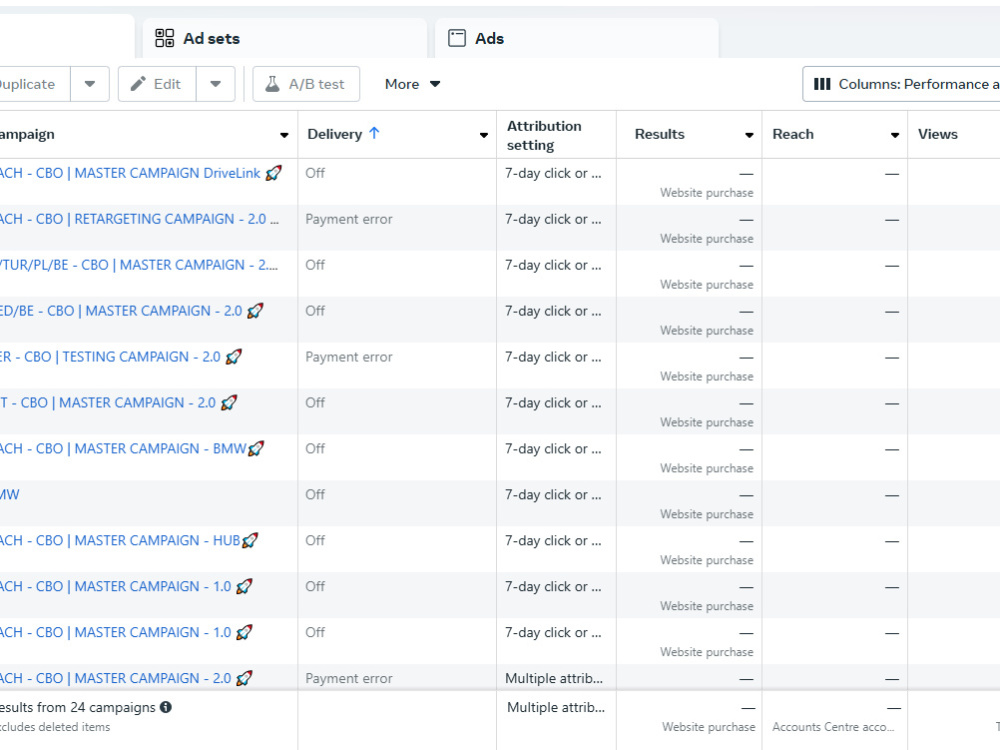Viewport: 1000px width, 750px height.
Task: Click the flask icon on A/B test
Action: coord(272,84)
